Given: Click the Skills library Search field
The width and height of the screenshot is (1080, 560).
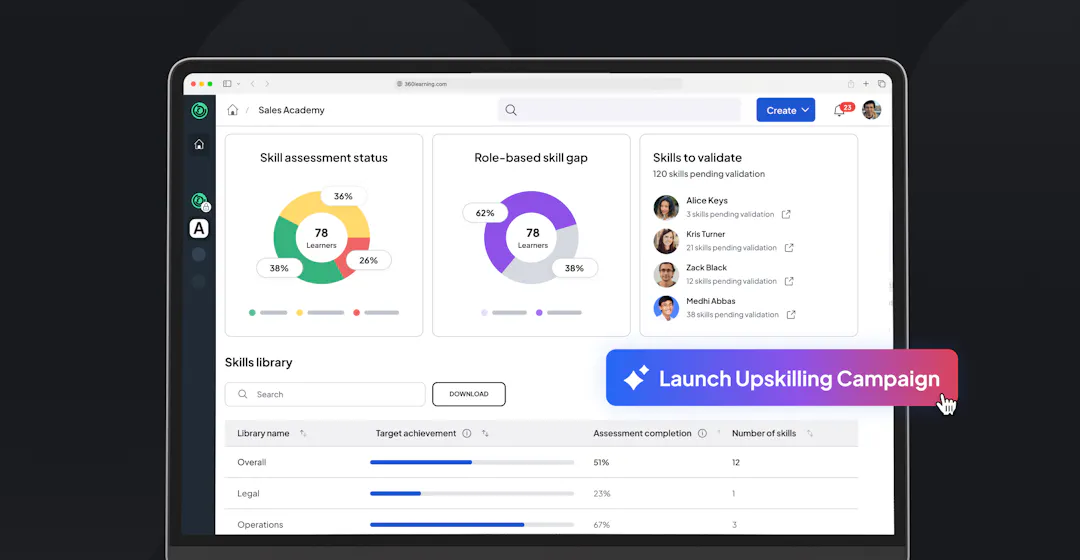Looking at the screenshot, I should 325,394.
